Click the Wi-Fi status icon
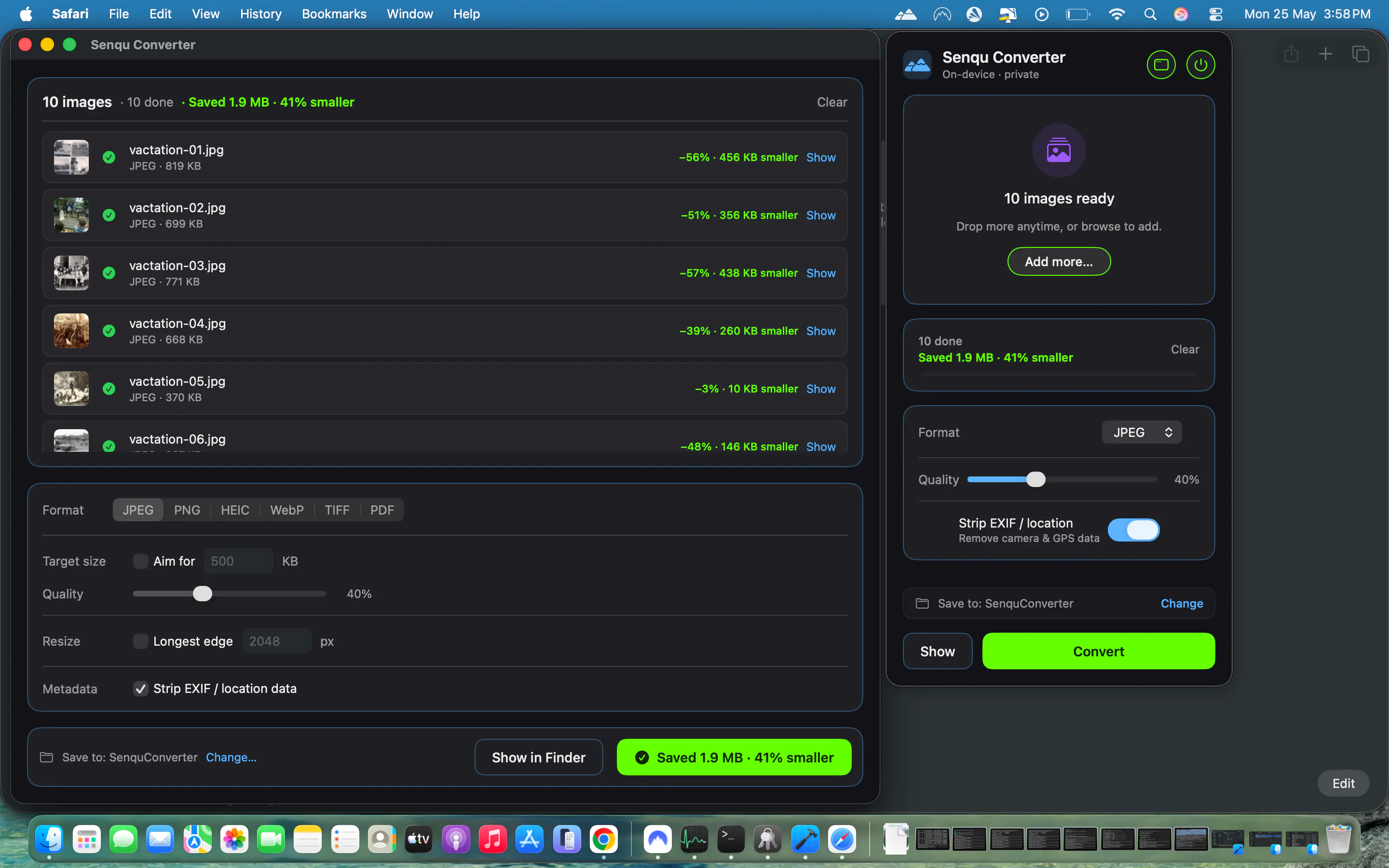 tap(1117, 14)
